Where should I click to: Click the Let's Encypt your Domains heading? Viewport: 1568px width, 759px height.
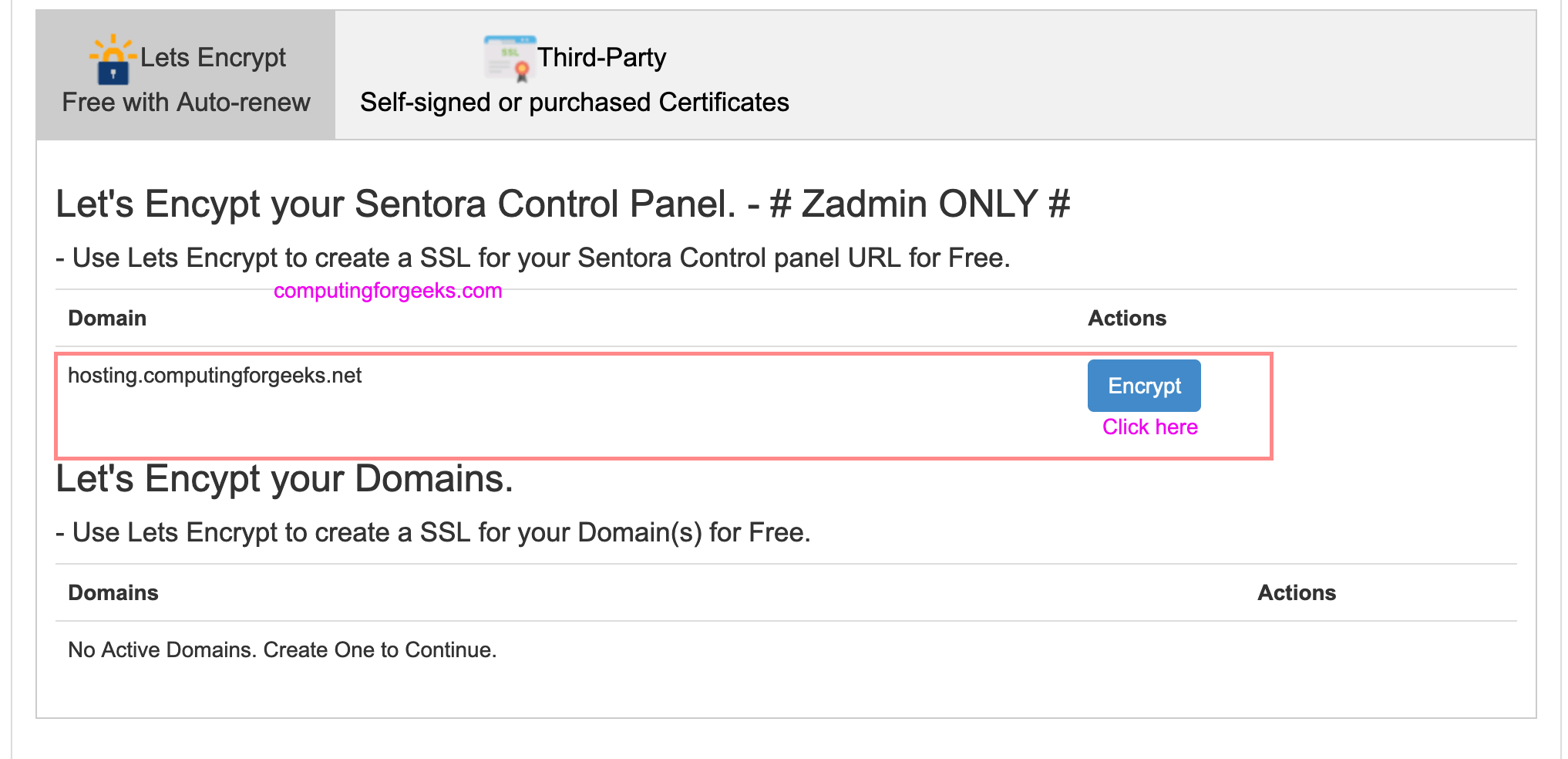pyautogui.click(x=285, y=479)
